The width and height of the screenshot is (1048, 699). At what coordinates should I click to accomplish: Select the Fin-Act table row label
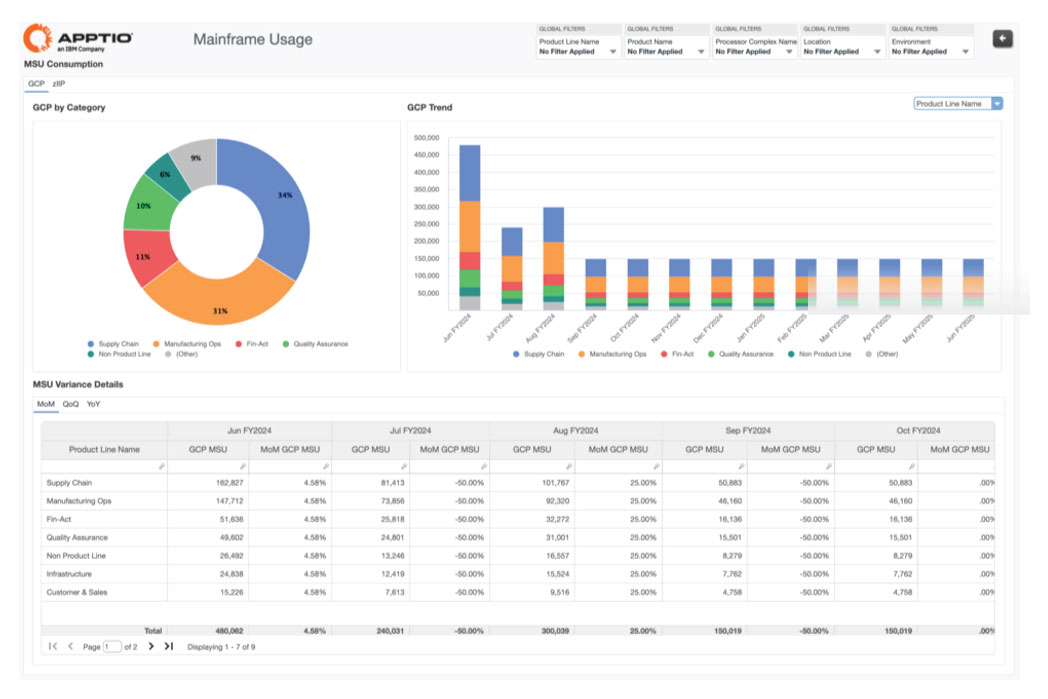click(x=59, y=519)
